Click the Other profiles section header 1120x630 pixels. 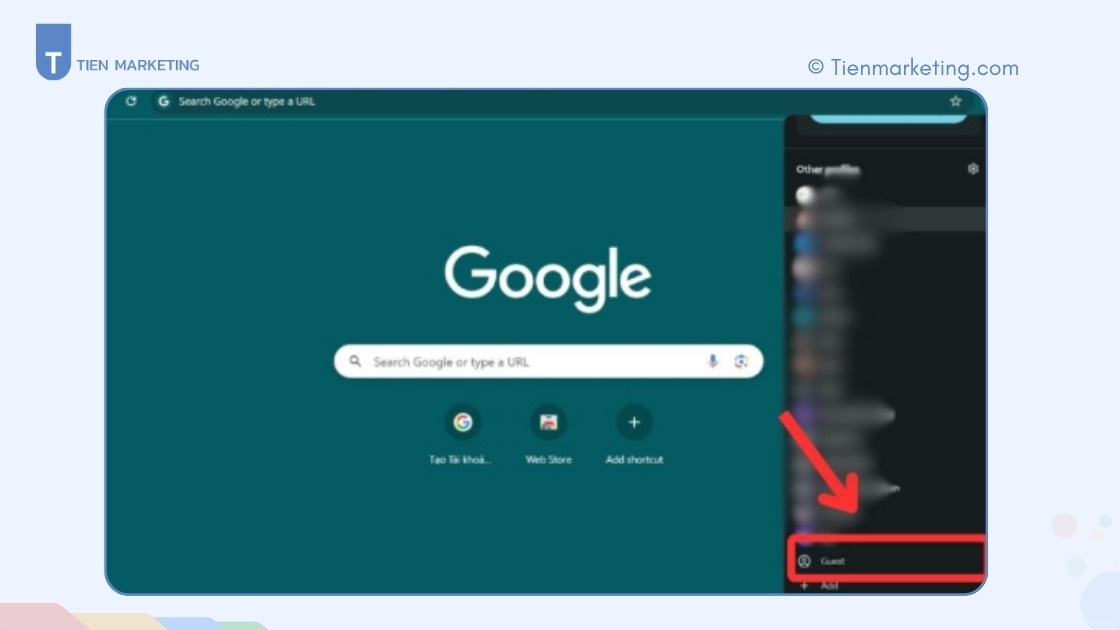826,169
